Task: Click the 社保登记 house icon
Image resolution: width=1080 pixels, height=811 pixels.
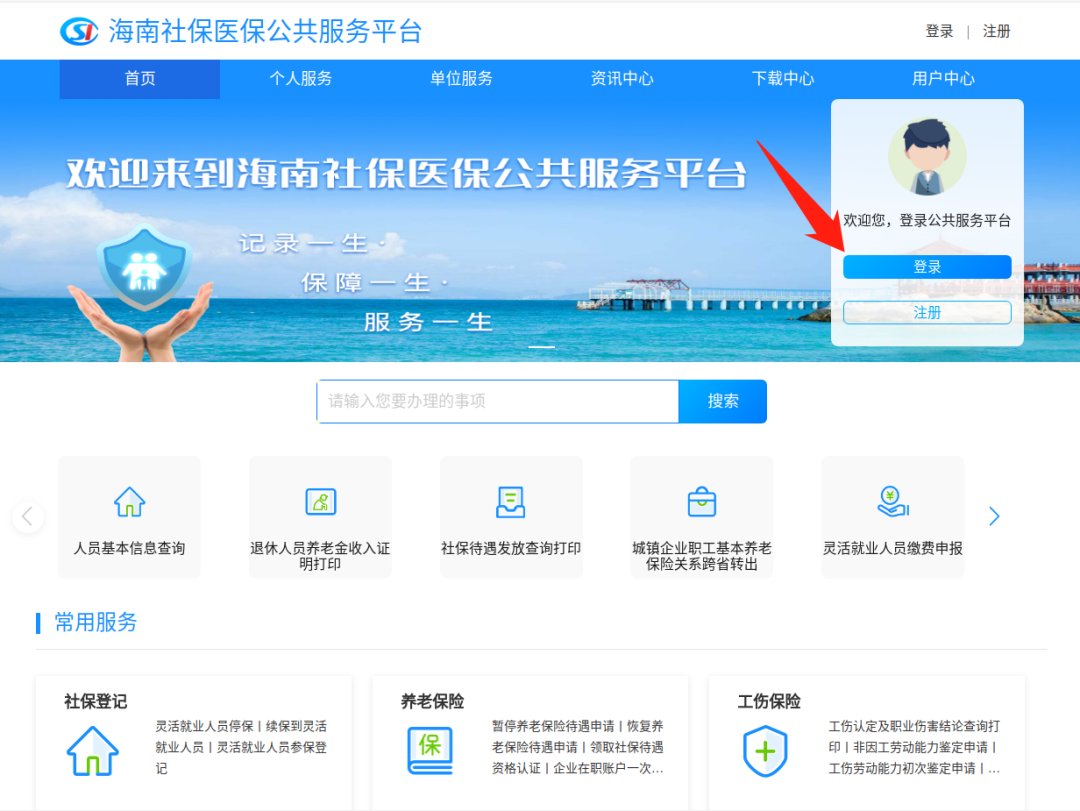Action: [x=92, y=750]
